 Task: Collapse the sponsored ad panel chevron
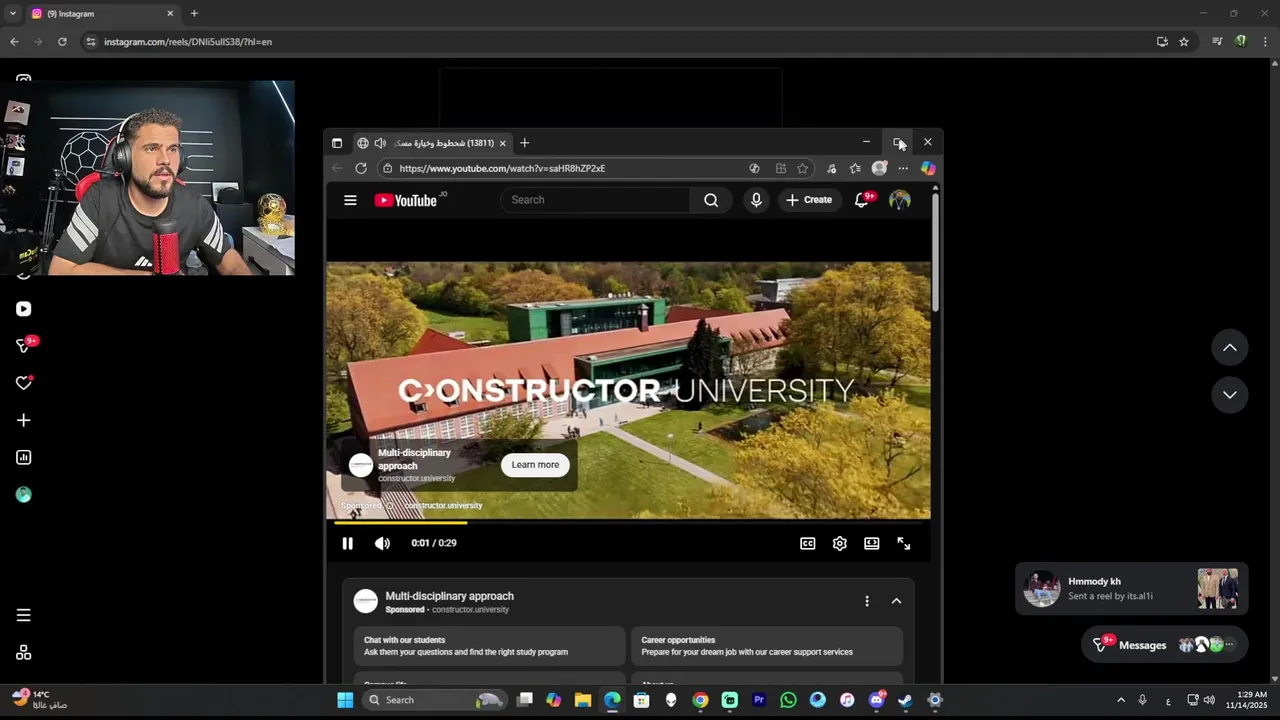896,601
